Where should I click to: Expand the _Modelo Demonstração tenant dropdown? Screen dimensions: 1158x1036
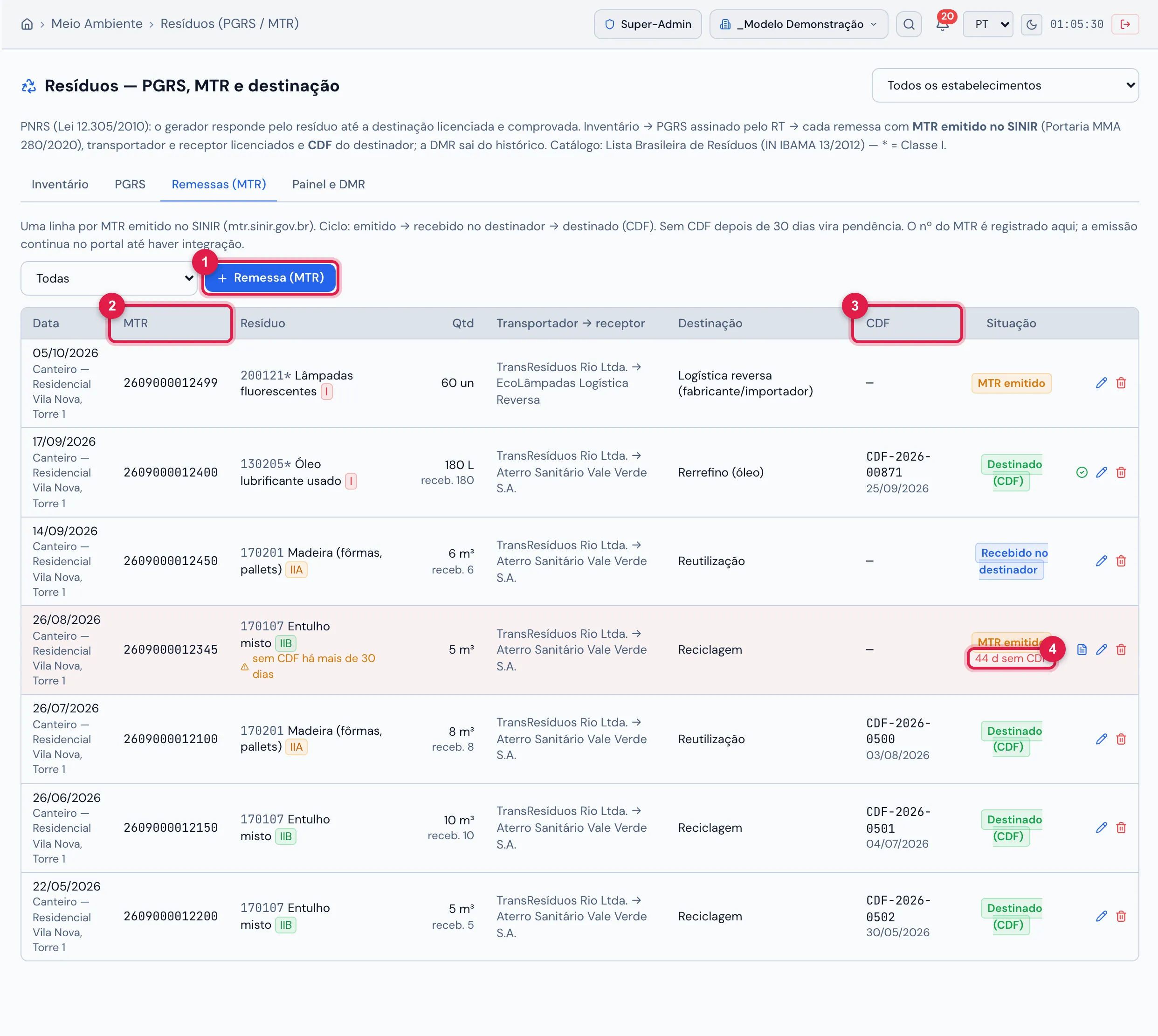pyautogui.click(x=799, y=24)
